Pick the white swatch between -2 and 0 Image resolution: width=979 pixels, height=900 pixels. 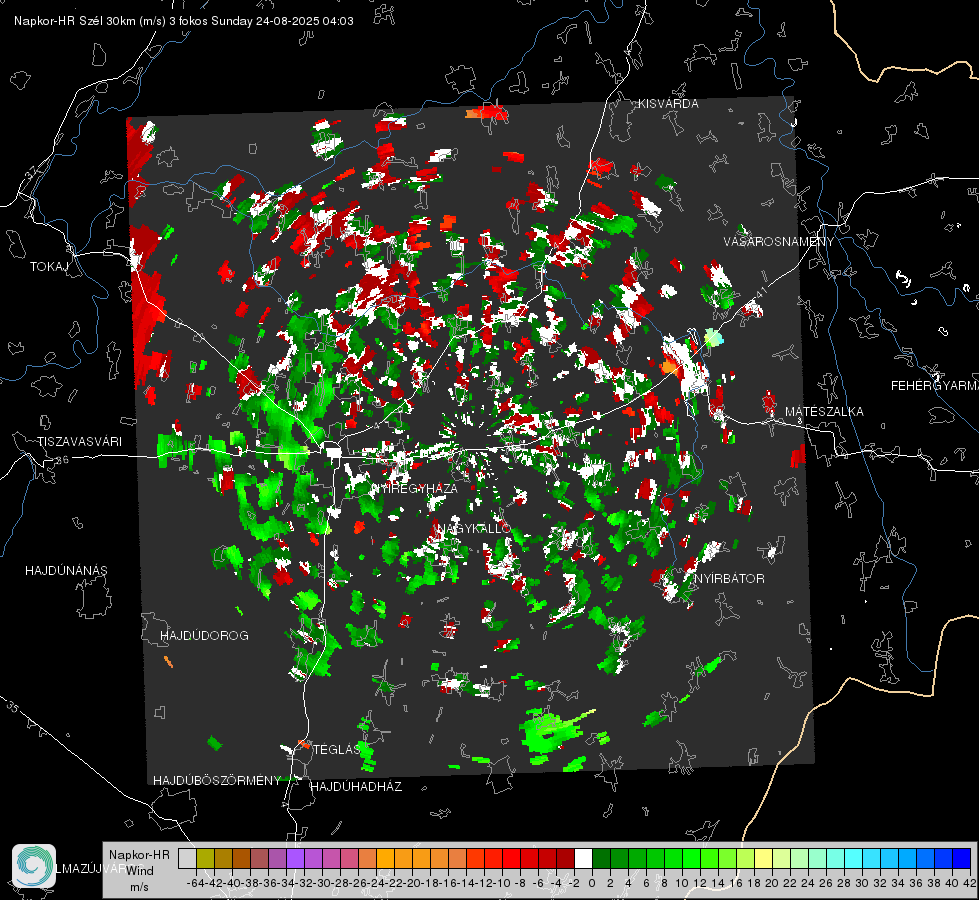tap(583, 858)
